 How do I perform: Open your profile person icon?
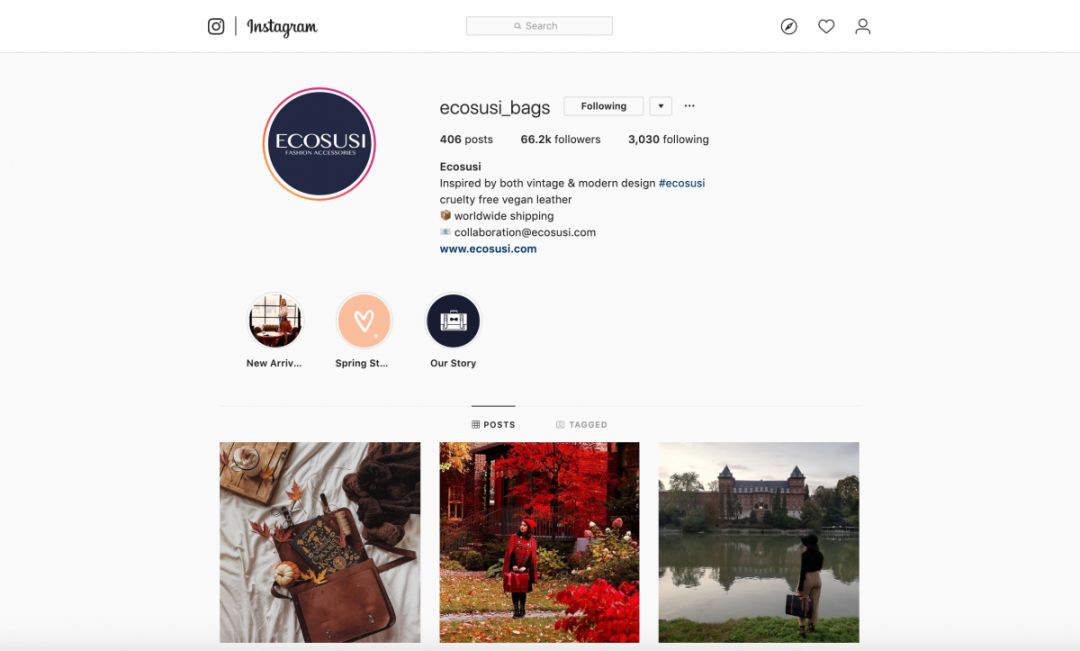[x=862, y=26]
